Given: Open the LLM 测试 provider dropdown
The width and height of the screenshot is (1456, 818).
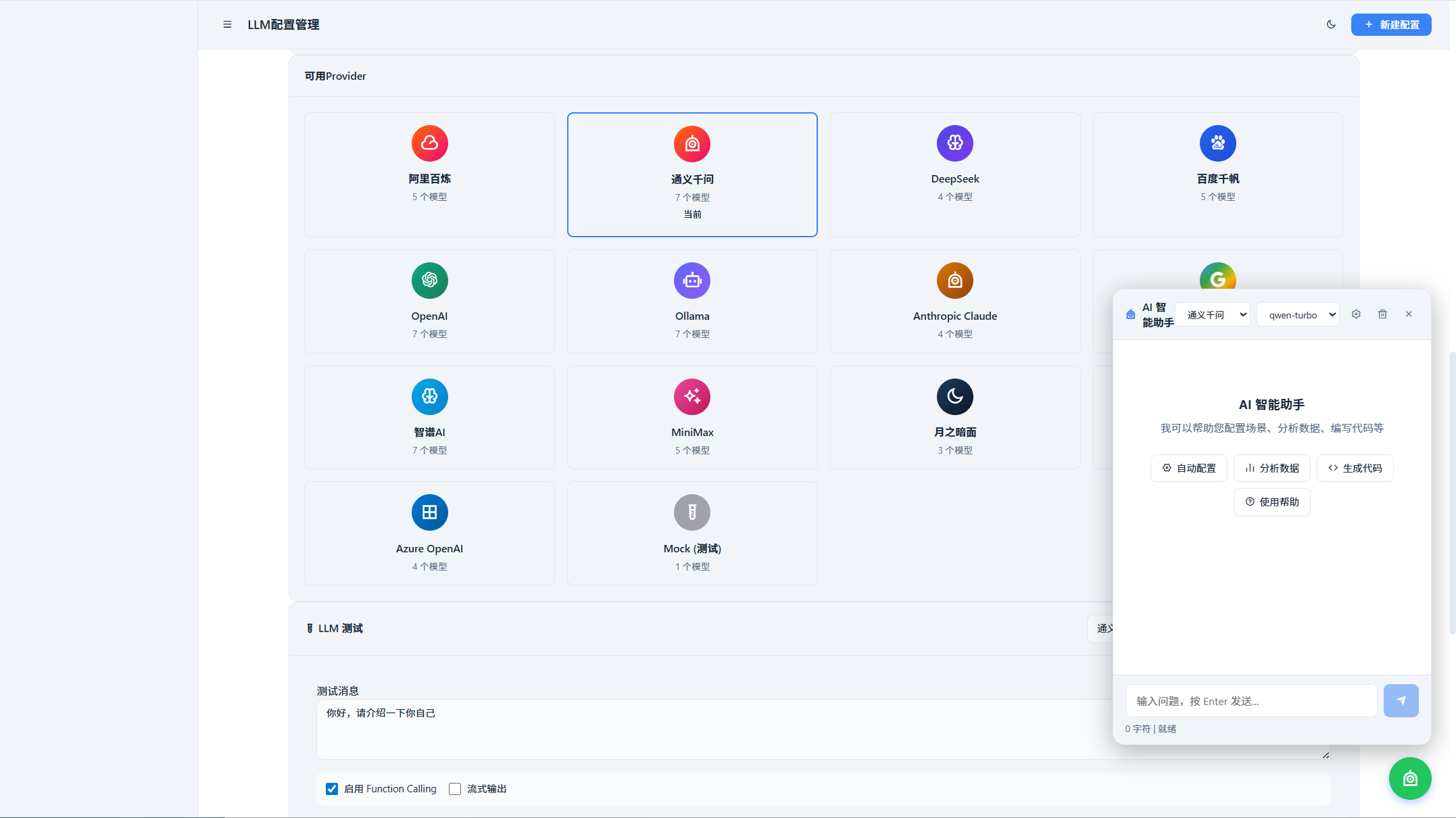Looking at the screenshot, I should [1100, 629].
